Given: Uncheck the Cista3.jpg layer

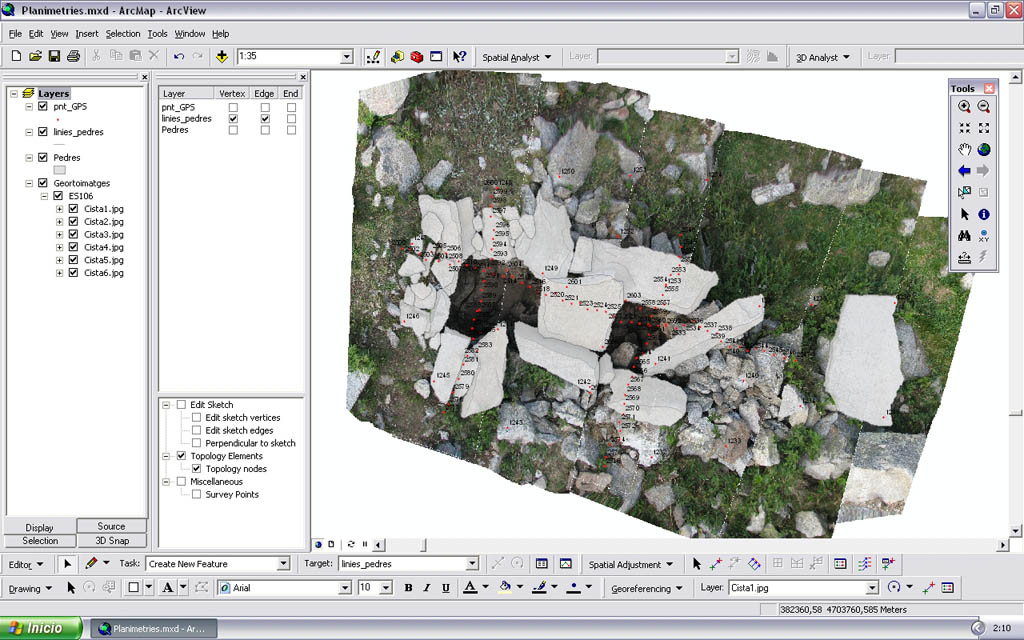Looking at the screenshot, I should coord(73,234).
